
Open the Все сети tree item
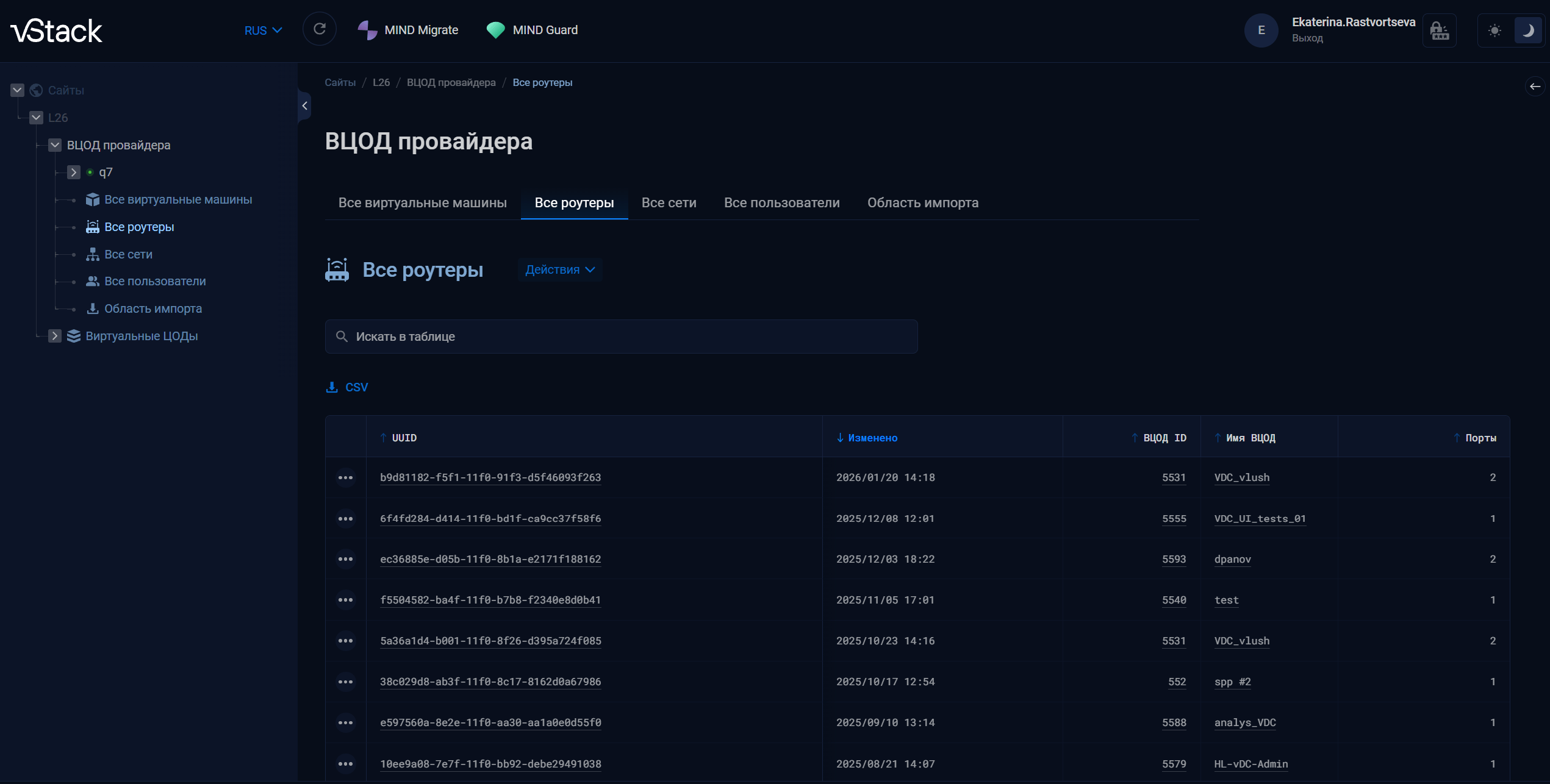coord(128,254)
